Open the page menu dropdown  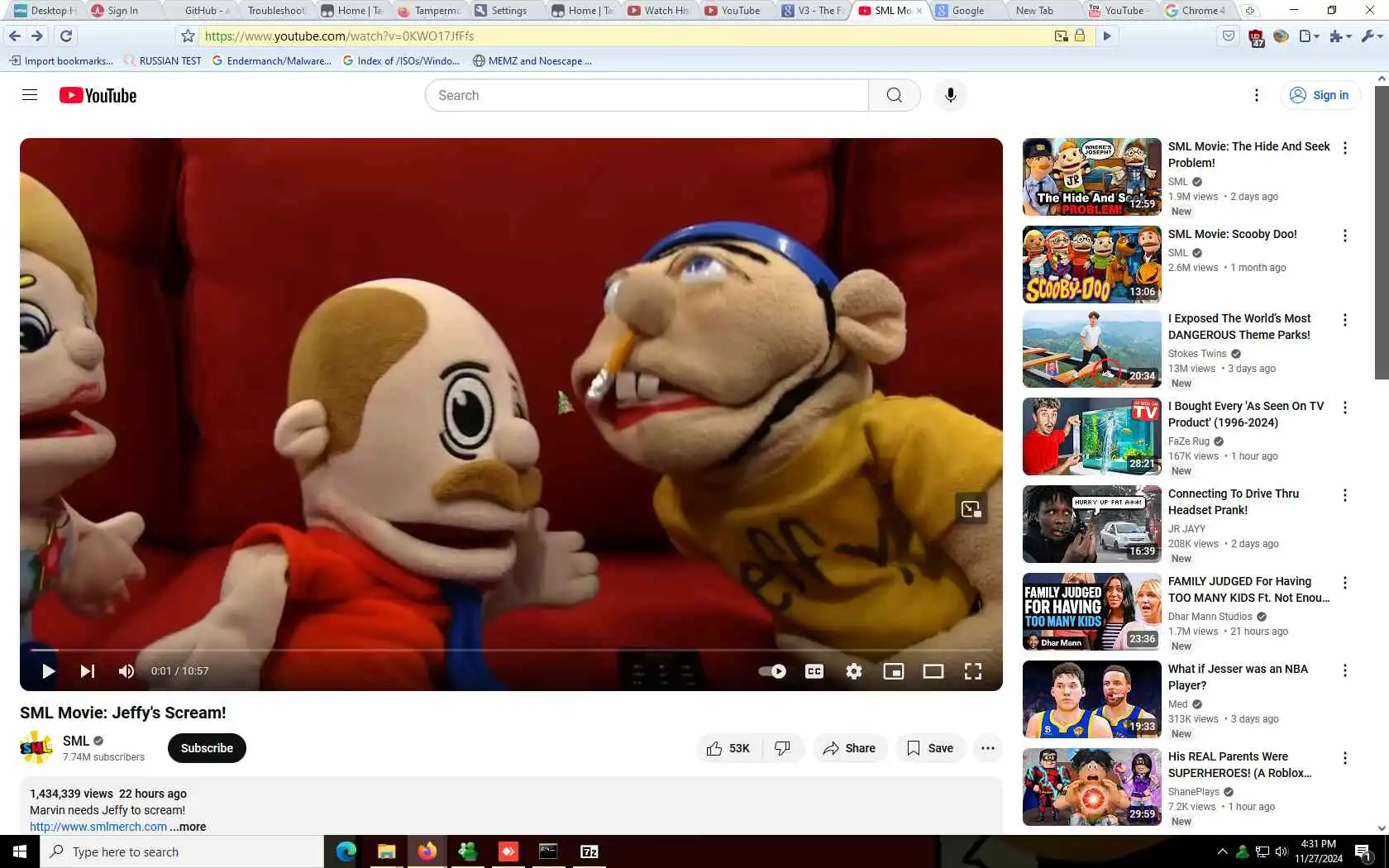1309,36
